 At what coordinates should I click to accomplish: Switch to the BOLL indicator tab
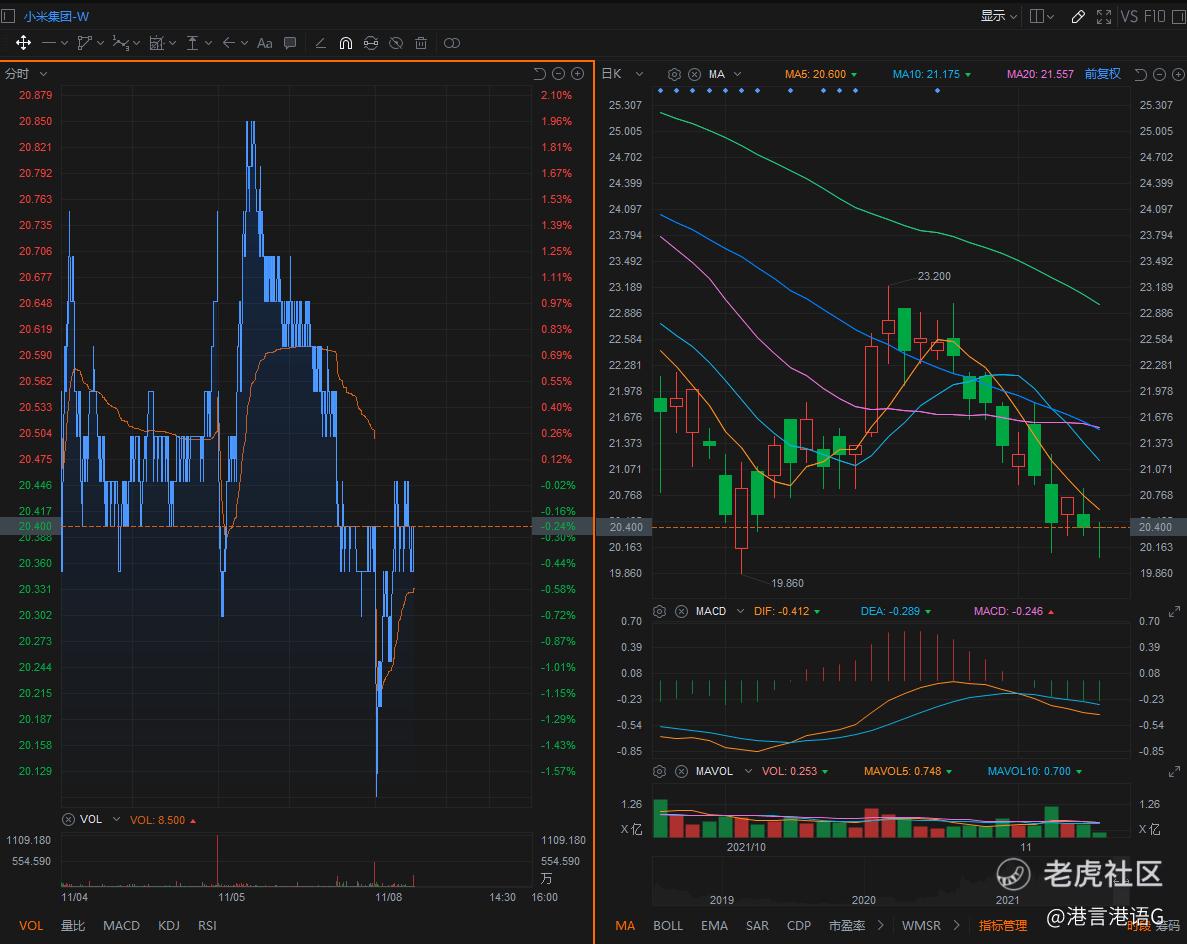[668, 925]
